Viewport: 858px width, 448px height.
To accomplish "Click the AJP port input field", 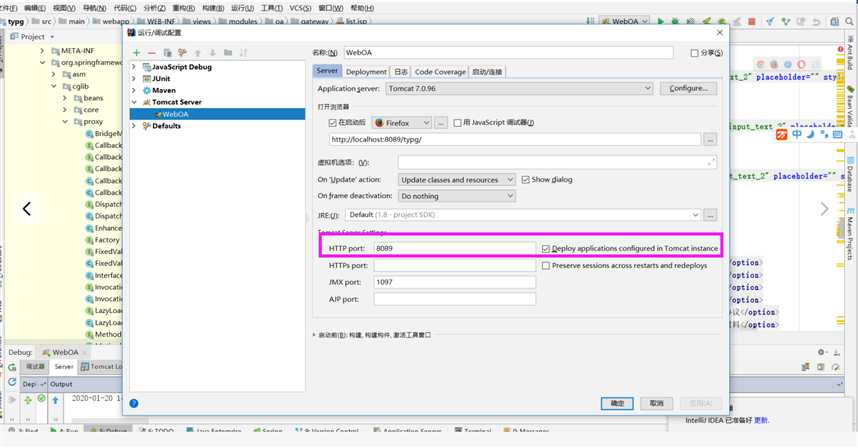I will pos(455,299).
